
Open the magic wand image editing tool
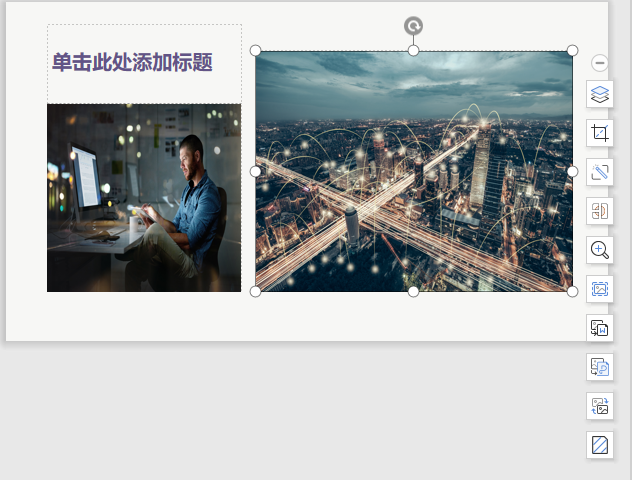click(600, 172)
